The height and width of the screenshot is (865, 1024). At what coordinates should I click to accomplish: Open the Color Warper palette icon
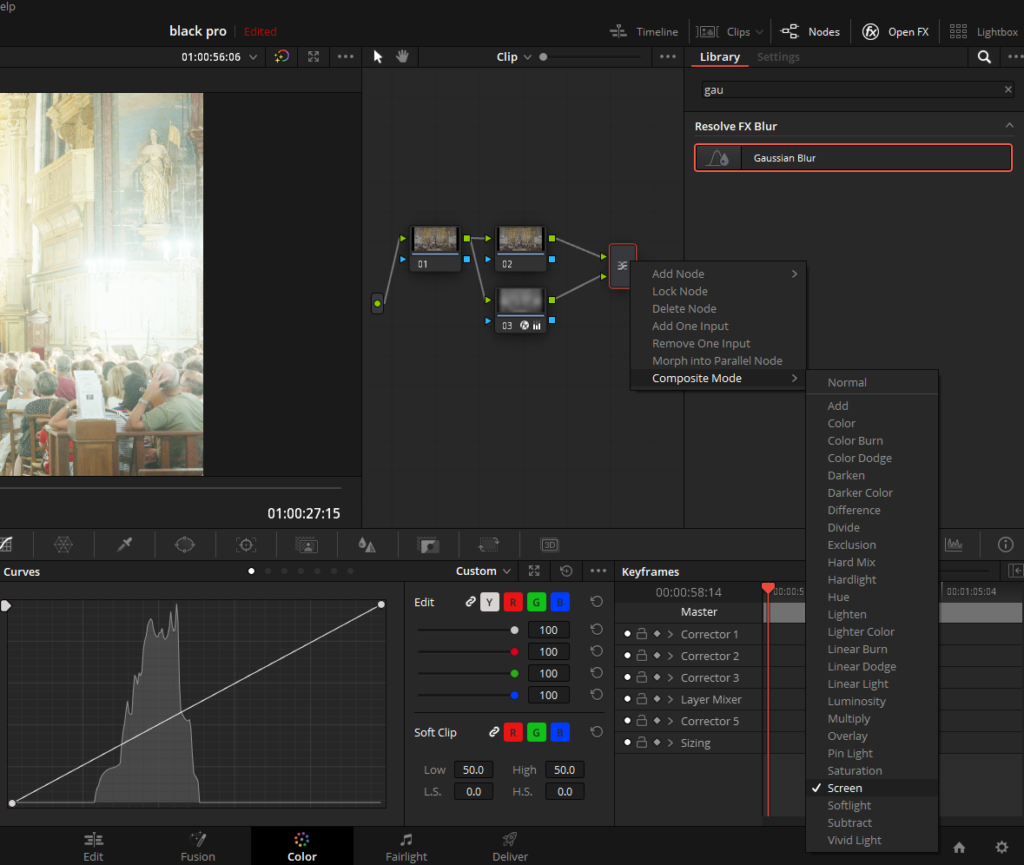[x=63, y=544]
